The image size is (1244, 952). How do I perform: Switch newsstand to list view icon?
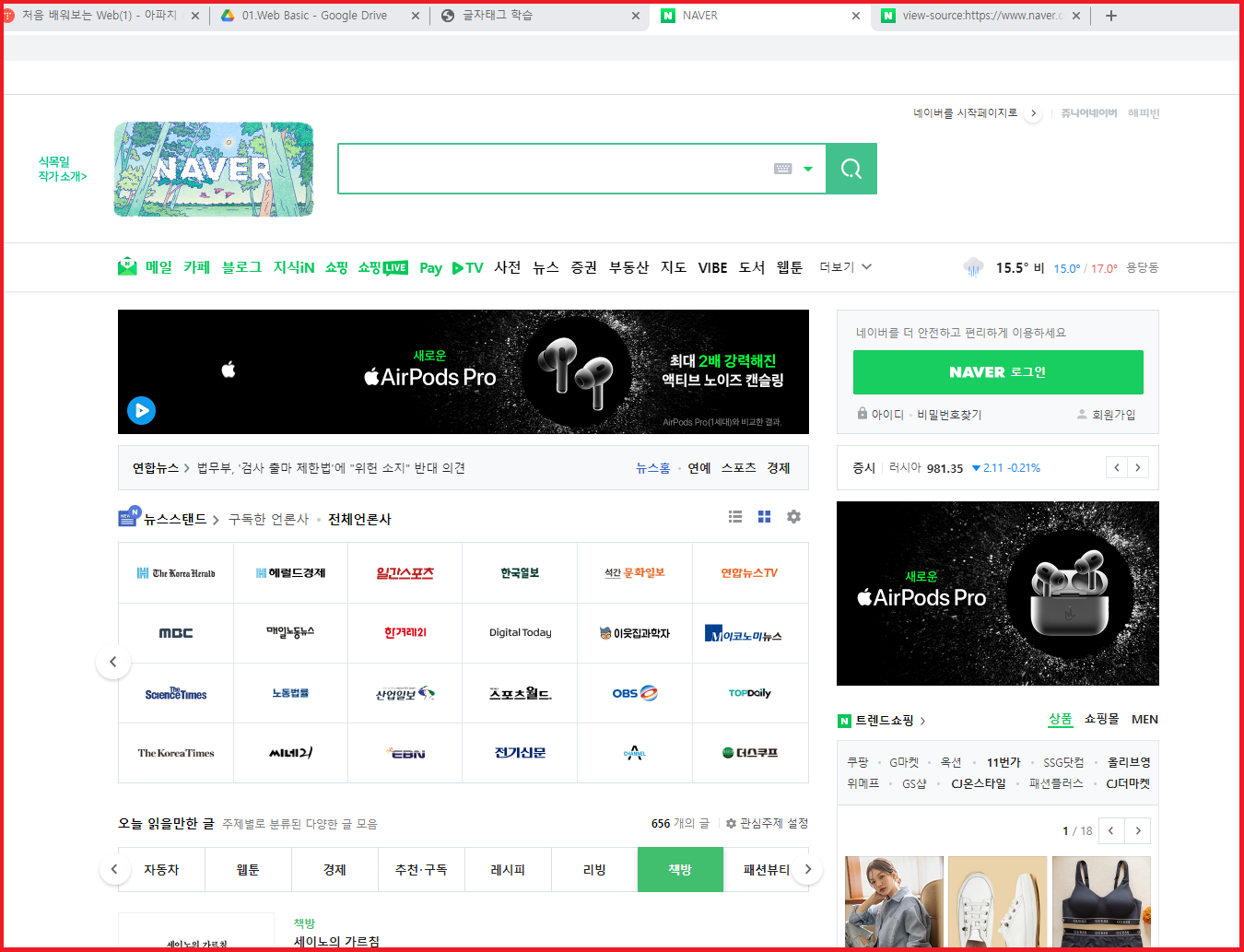[735, 517]
